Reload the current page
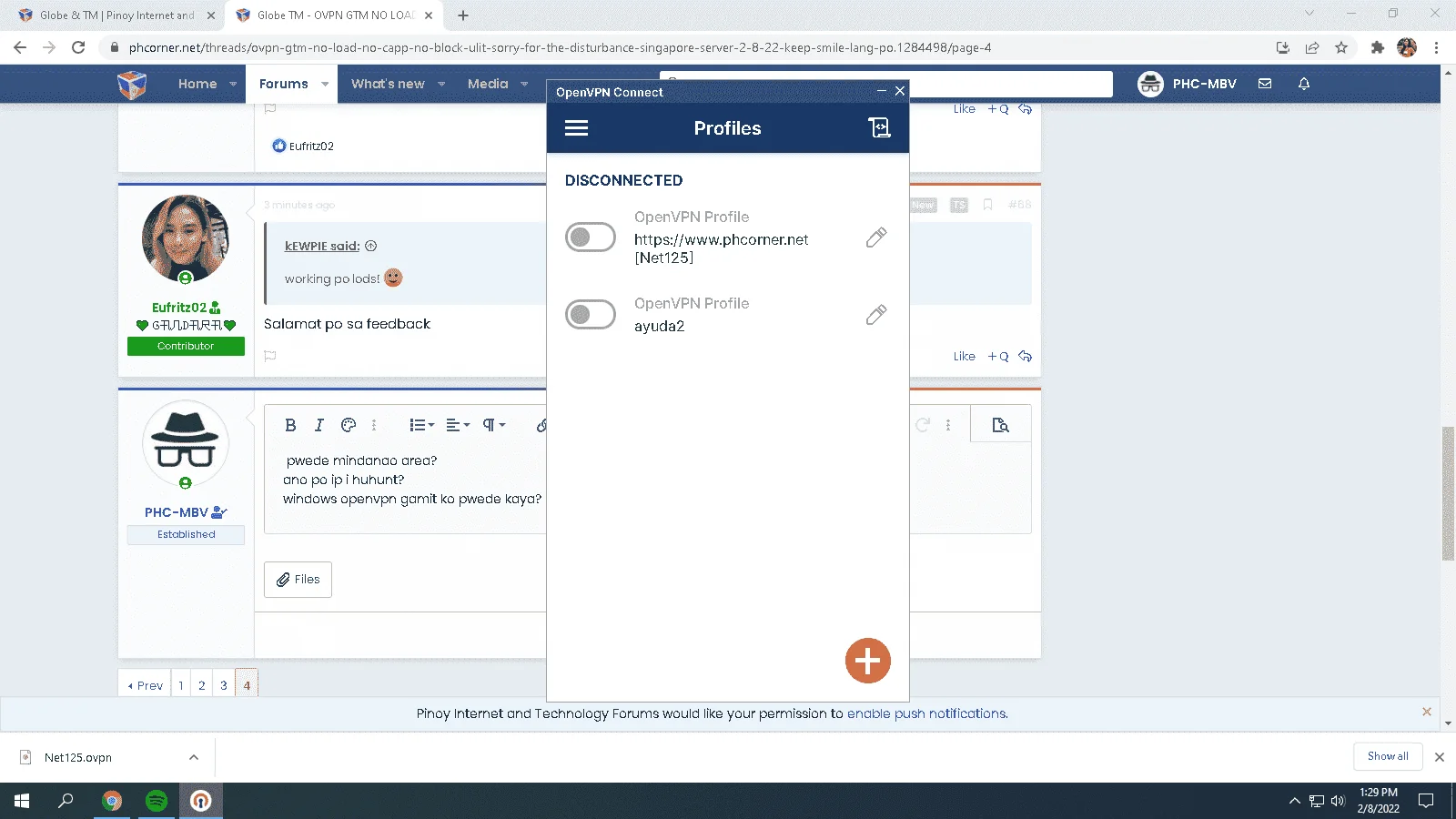Screen dimensions: 1456x819 pyautogui.click(x=78, y=47)
